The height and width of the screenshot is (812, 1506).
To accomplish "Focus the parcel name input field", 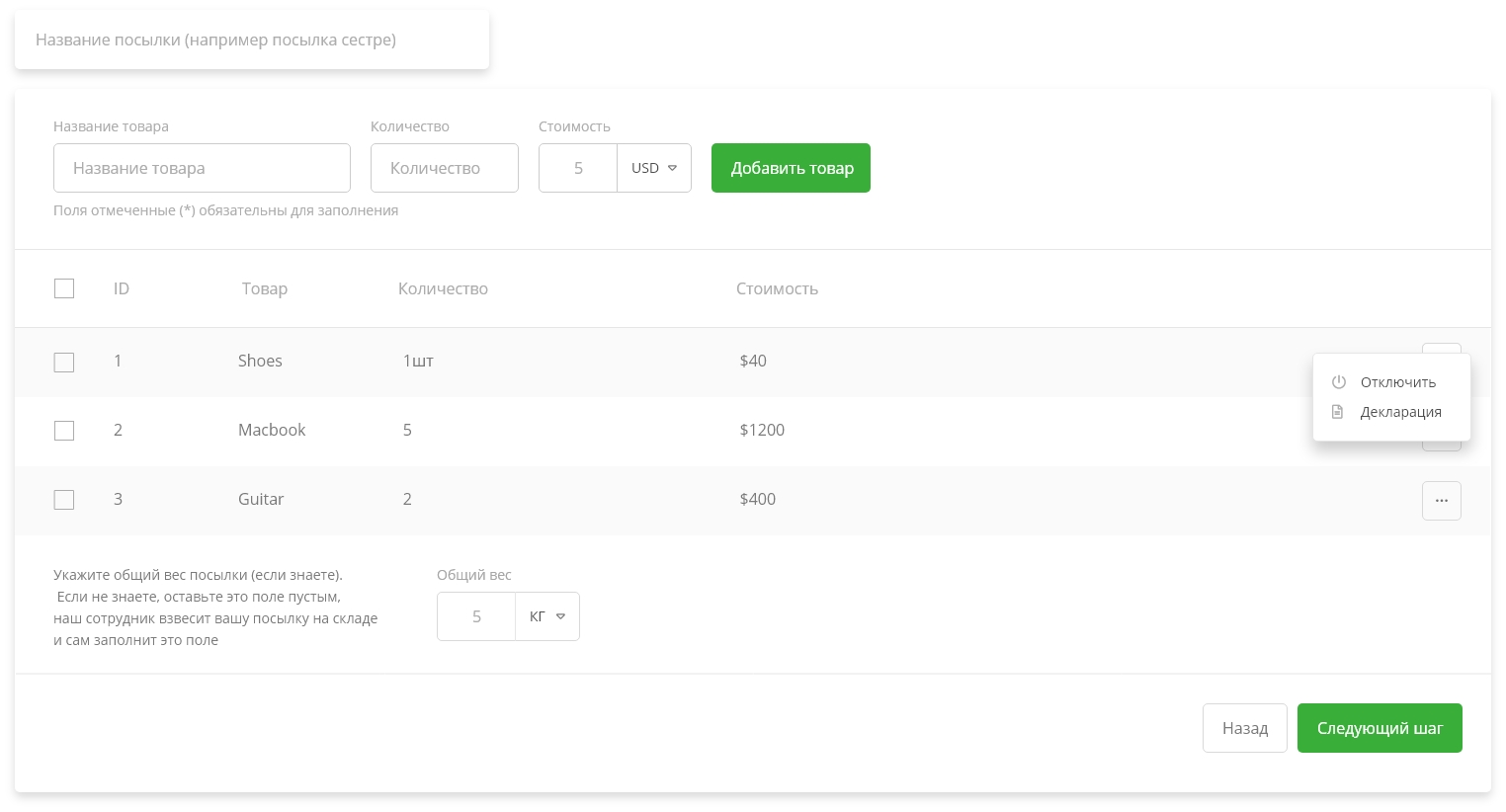I will (252, 41).
